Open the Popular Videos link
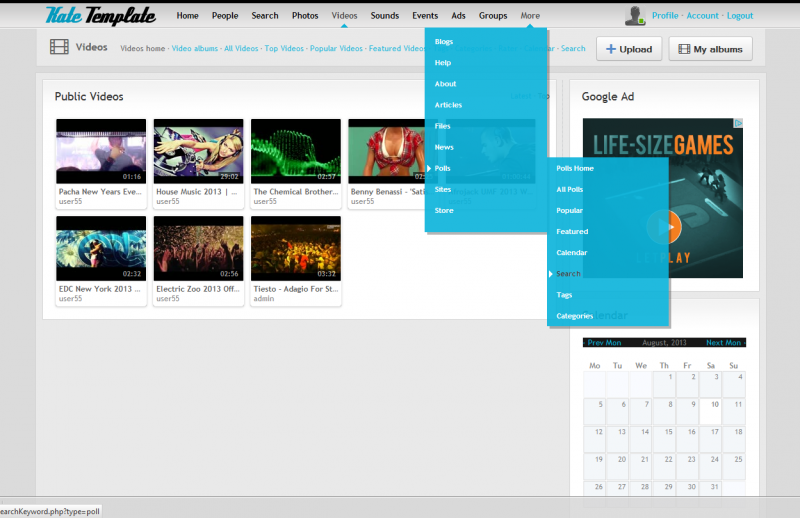Image resolution: width=800 pixels, height=518 pixels. 336,48
